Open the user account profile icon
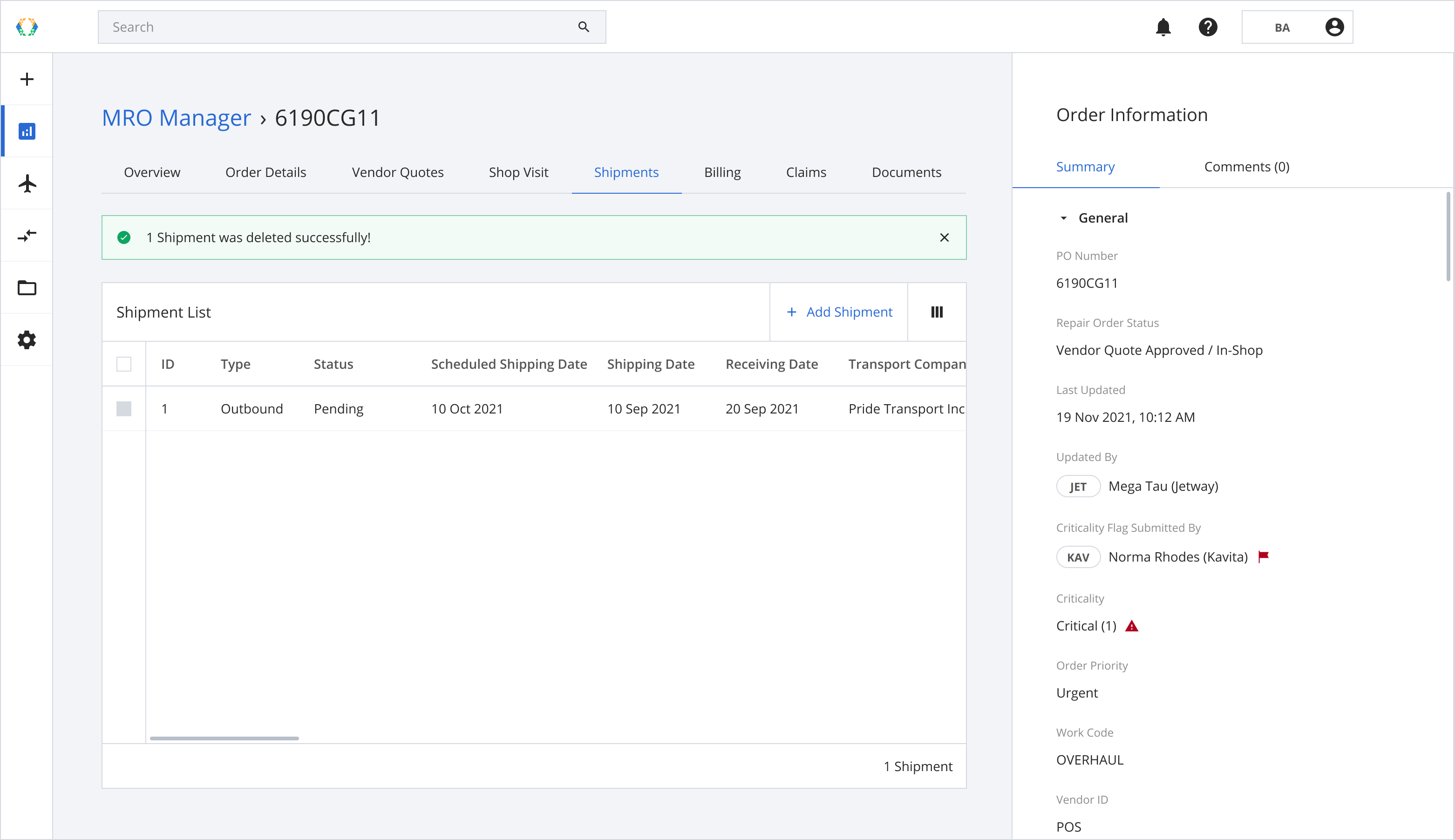1455x840 pixels. click(x=1334, y=27)
